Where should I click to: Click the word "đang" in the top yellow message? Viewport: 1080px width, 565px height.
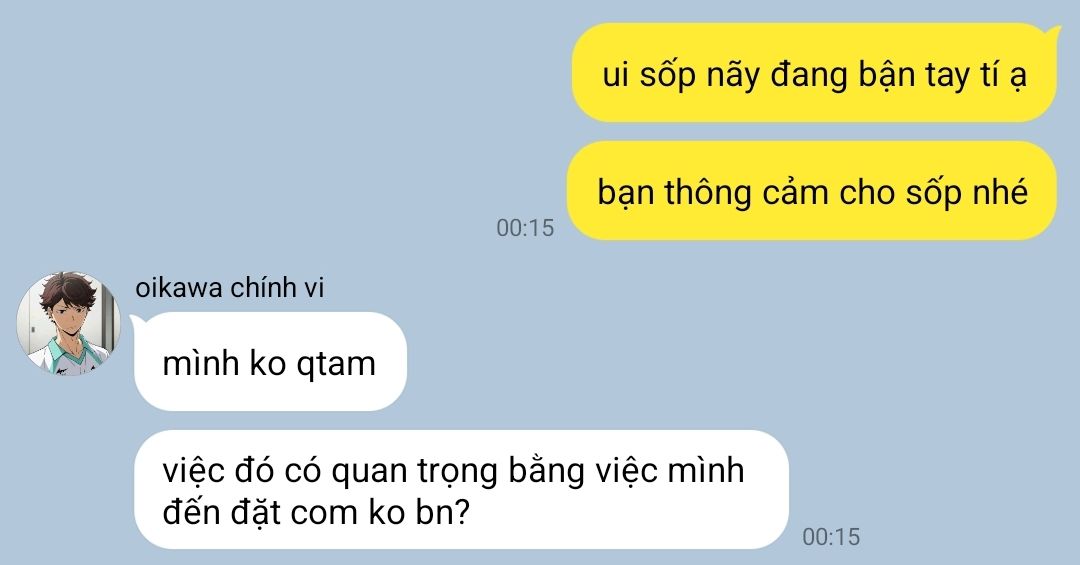click(x=809, y=75)
